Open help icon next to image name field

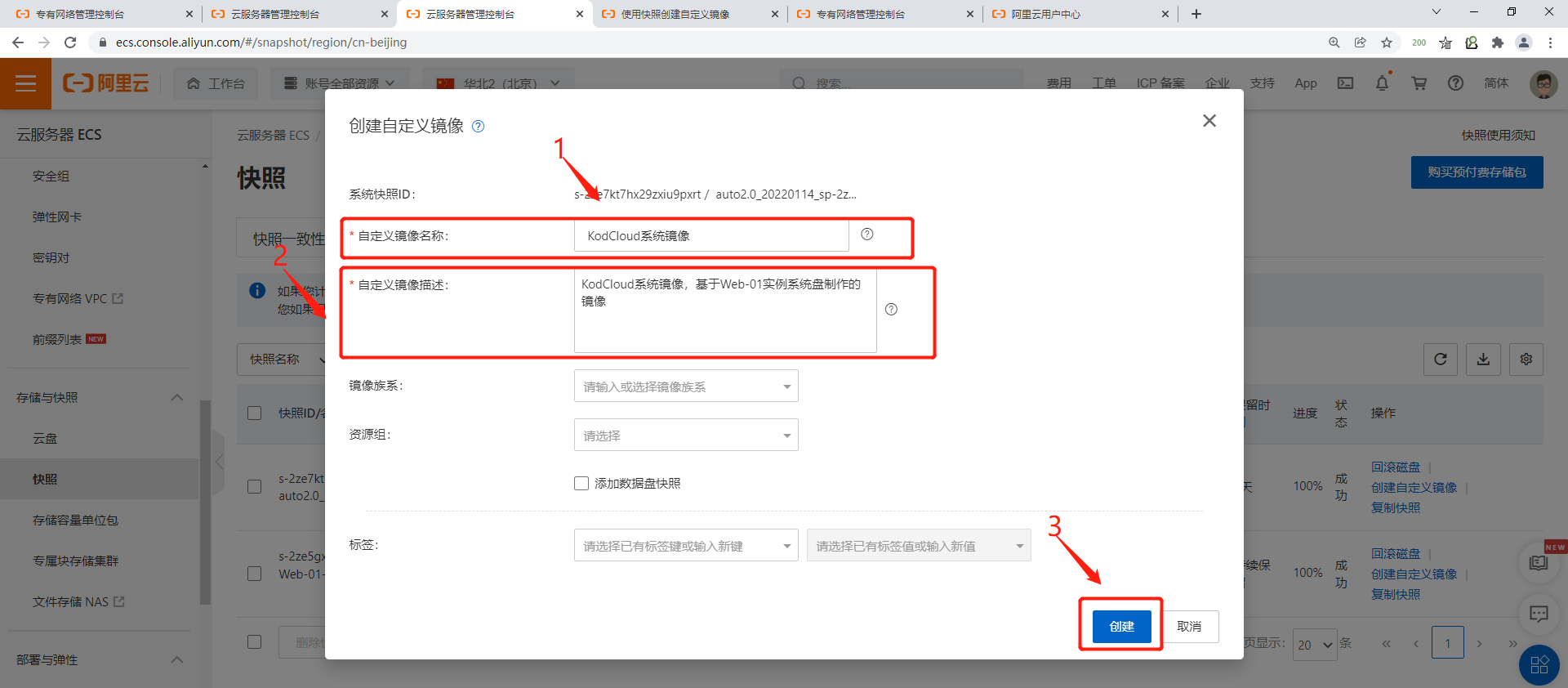(867, 235)
